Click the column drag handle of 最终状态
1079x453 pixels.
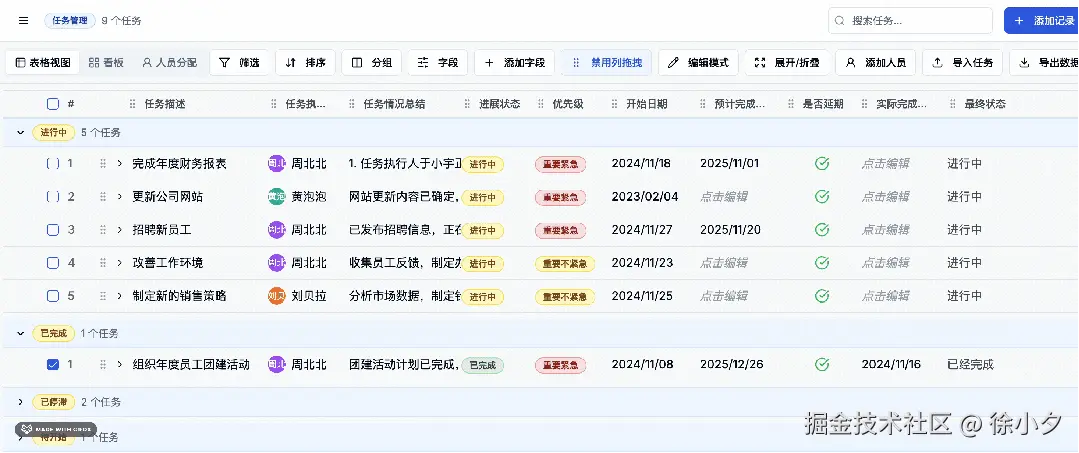(x=953, y=104)
